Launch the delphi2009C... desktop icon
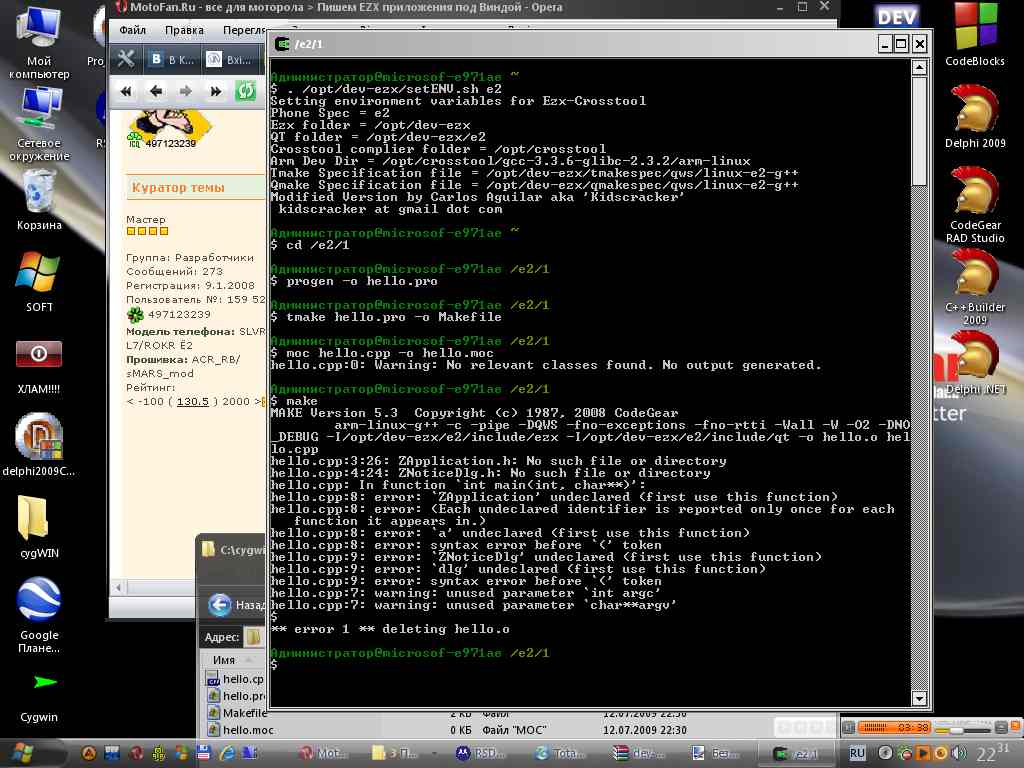Viewport: 1024px width, 768px height. tap(39, 444)
